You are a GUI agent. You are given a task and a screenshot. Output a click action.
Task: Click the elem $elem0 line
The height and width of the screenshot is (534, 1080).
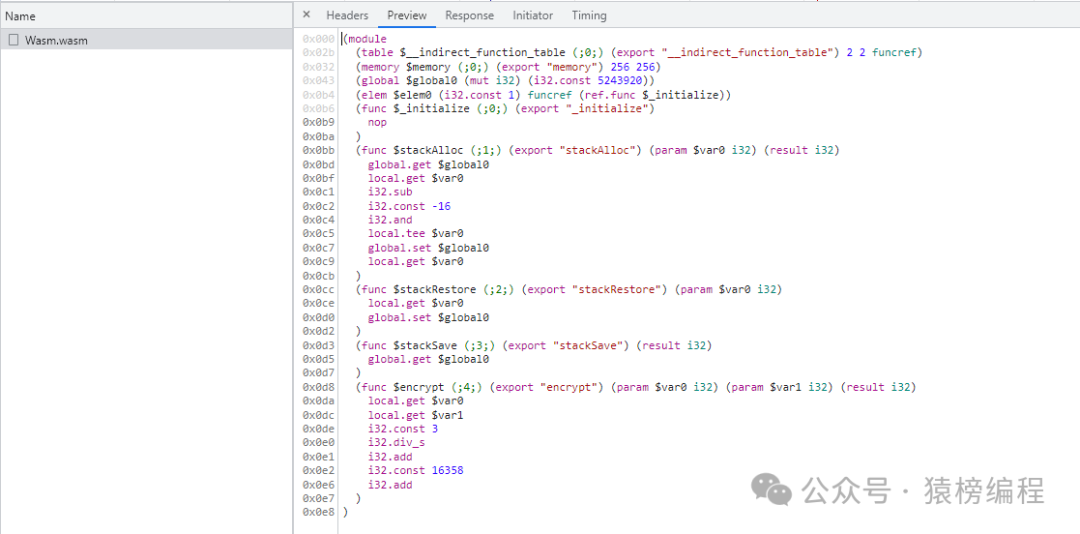[x=543, y=94]
